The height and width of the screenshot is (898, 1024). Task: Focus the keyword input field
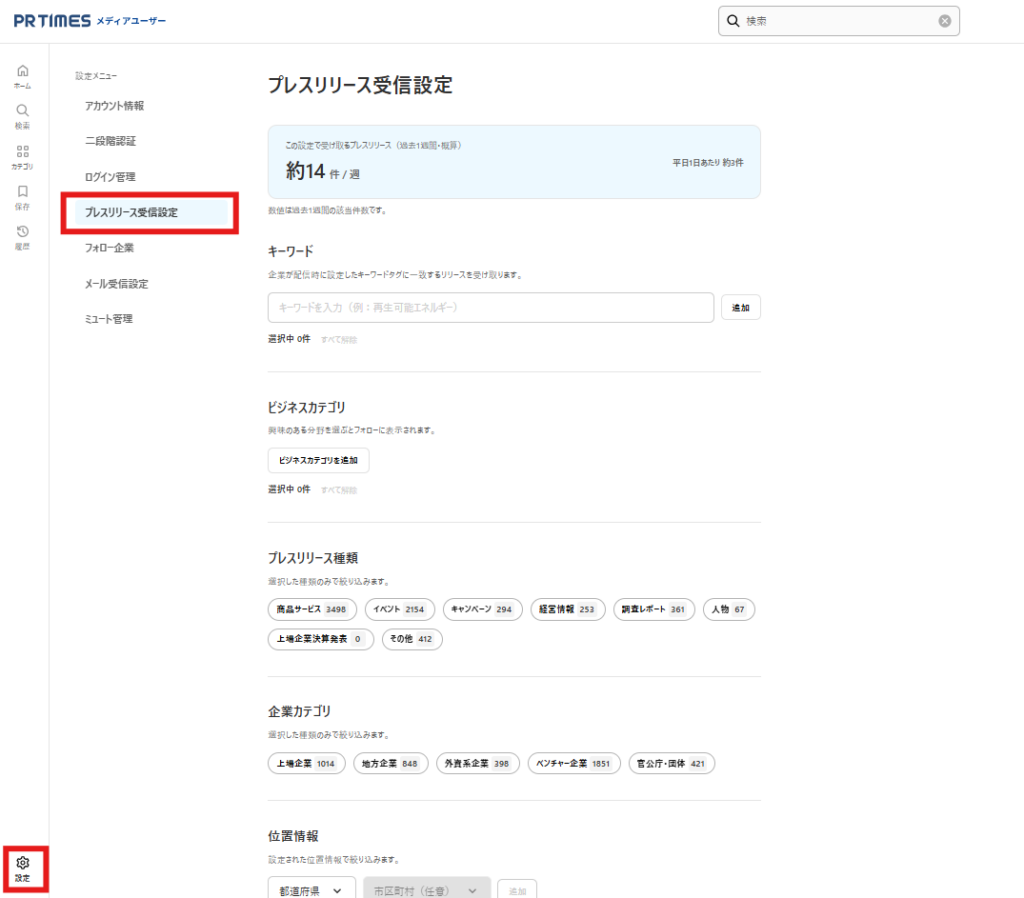tap(490, 308)
